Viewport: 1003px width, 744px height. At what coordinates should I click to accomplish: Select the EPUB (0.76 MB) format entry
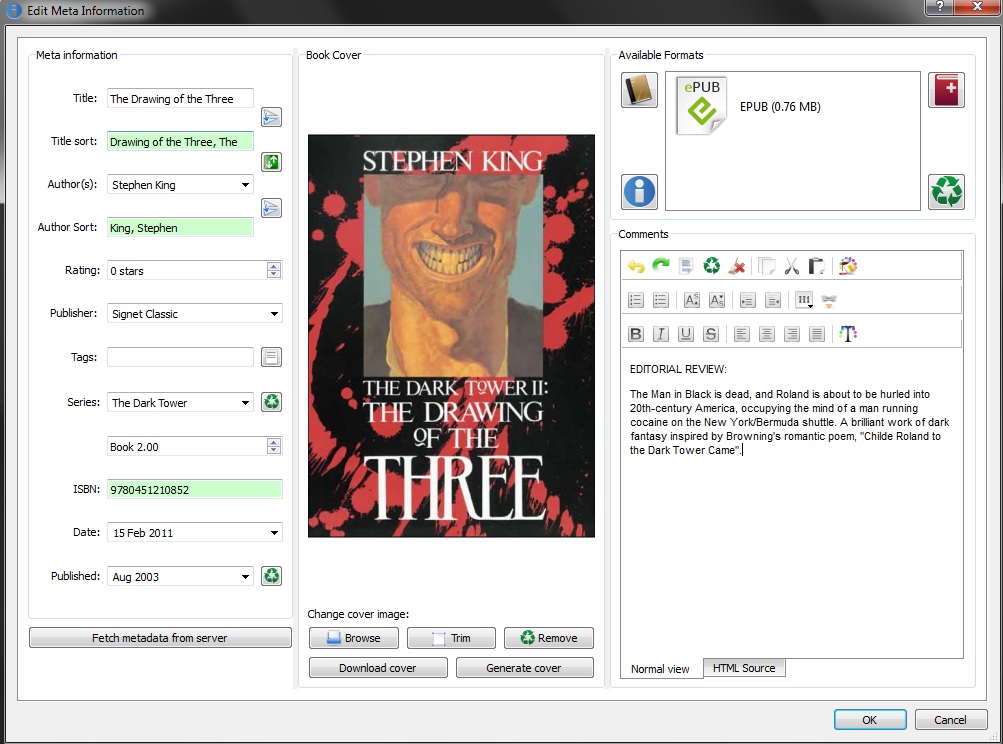(748, 106)
